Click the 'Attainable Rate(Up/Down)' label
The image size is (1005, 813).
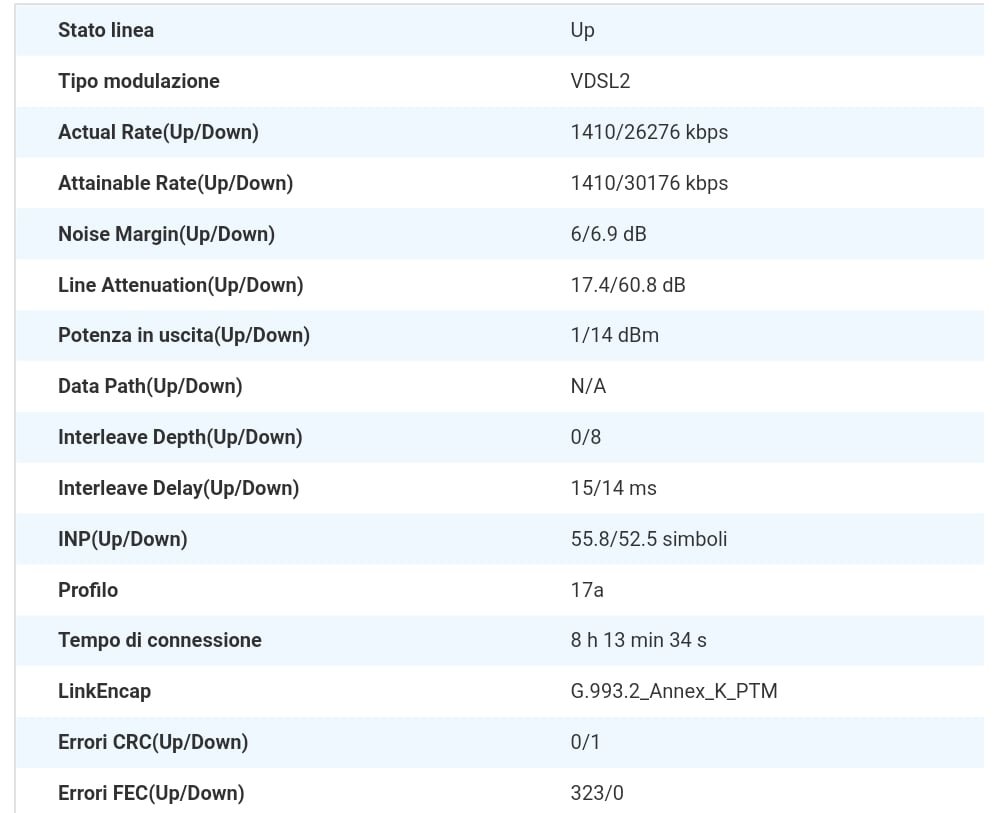click(x=176, y=183)
